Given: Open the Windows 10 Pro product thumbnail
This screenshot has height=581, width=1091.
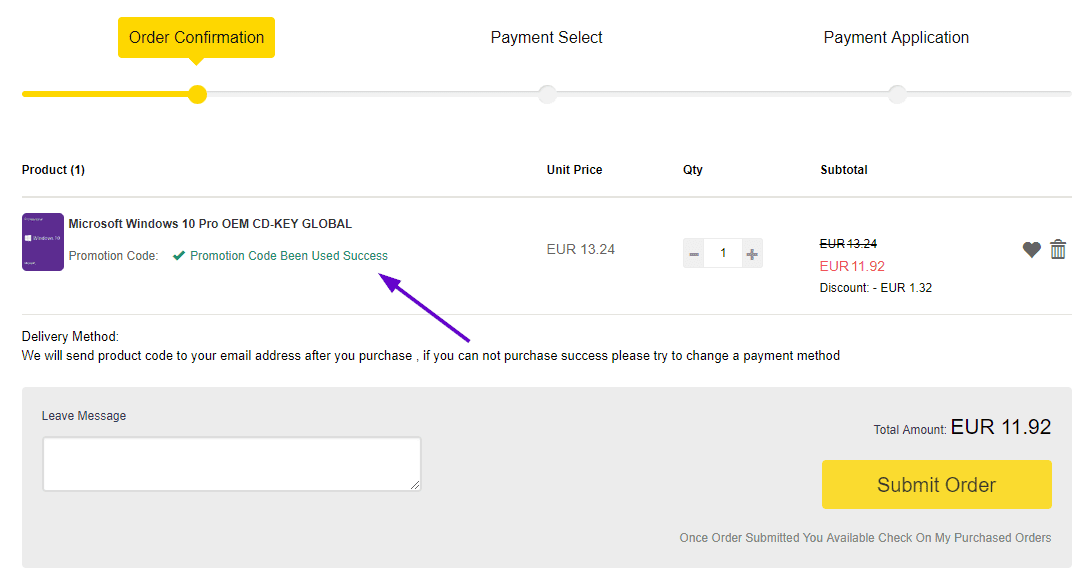Looking at the screenshot, I should tap(42, 241).
